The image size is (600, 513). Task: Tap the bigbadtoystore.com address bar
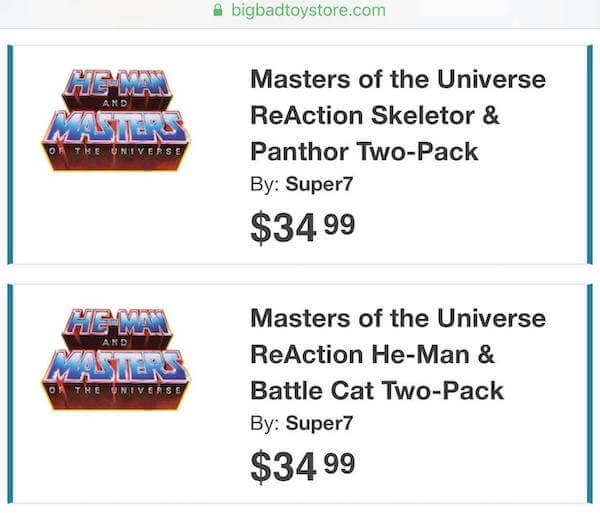[300, 10]
